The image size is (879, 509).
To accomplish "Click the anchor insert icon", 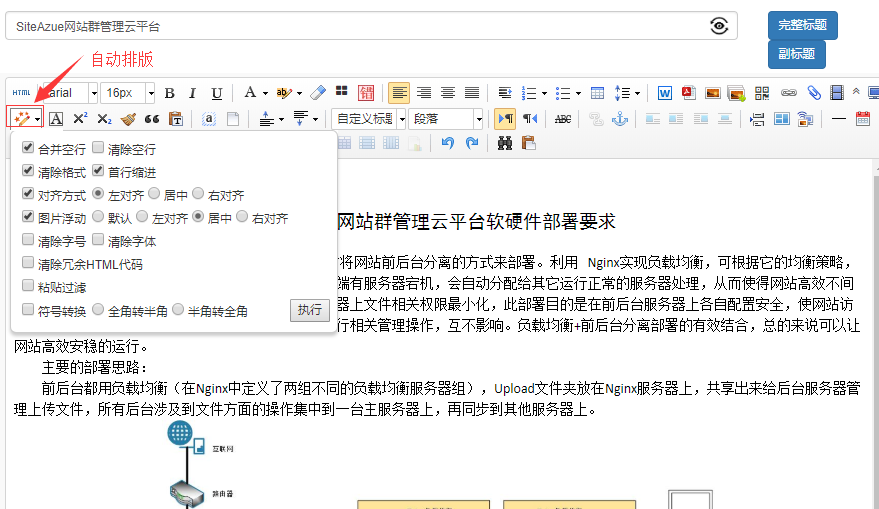I will (619, 119).
